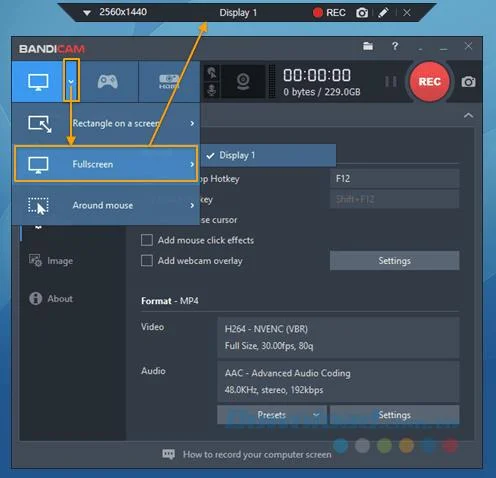Viewport: 496px width, 478px height.
Task: Expand the Rectangle on a screen submenu arrow
Action: [192, 123]
